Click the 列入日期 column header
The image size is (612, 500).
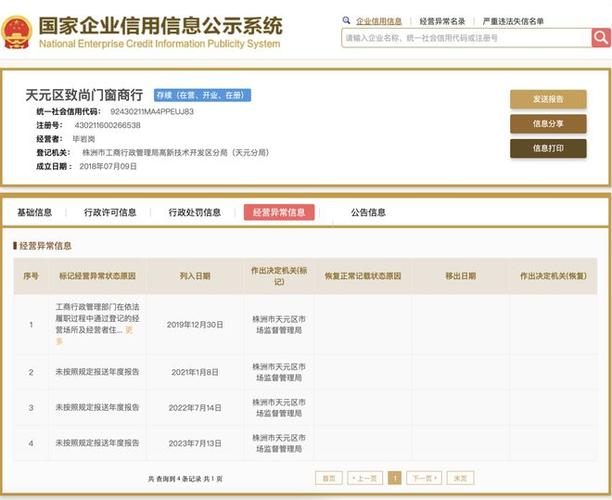[x=195, y=276]
